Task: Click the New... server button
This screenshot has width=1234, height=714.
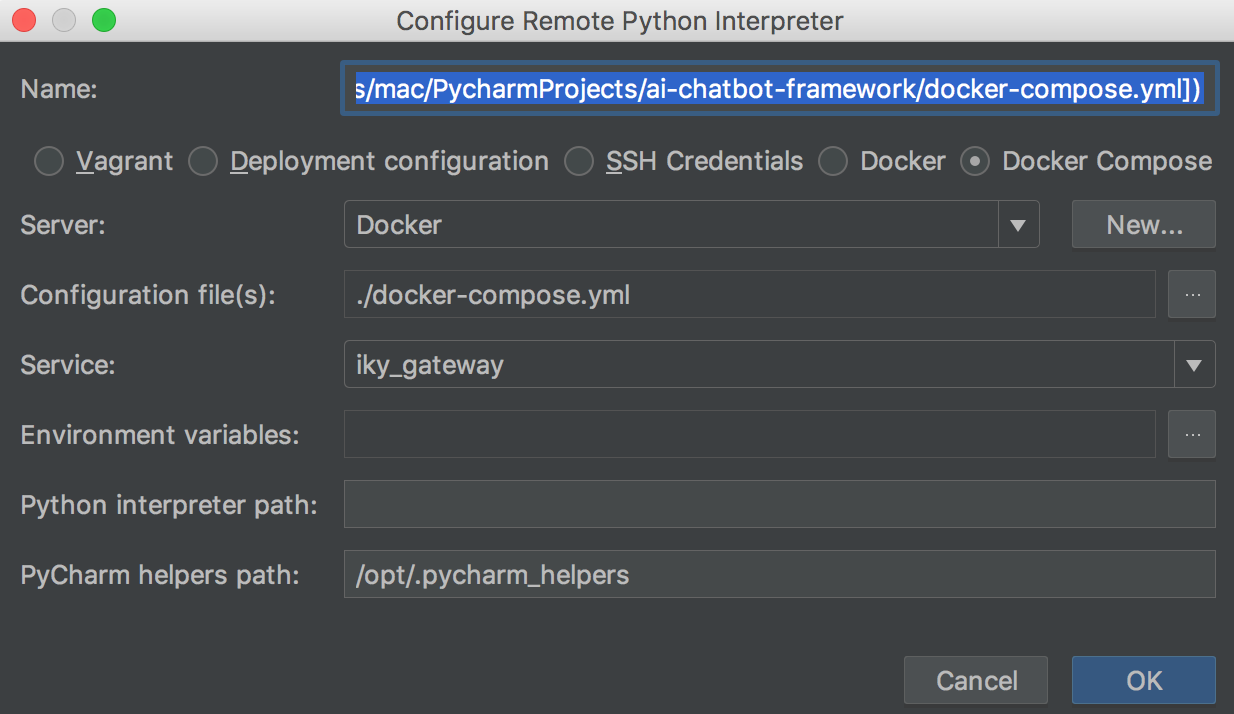Action: click(1144, 225)
